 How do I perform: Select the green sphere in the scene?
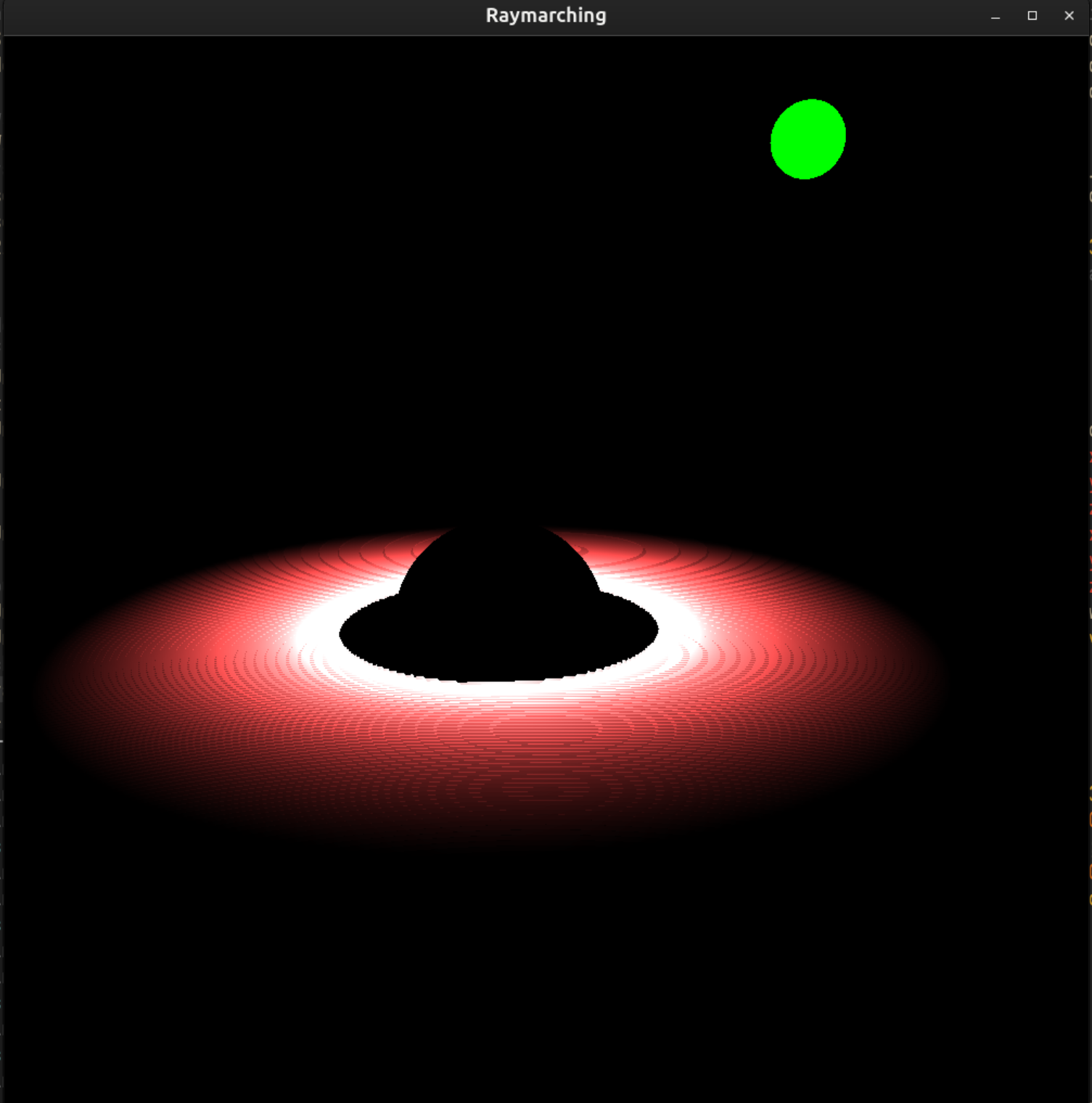808,139
